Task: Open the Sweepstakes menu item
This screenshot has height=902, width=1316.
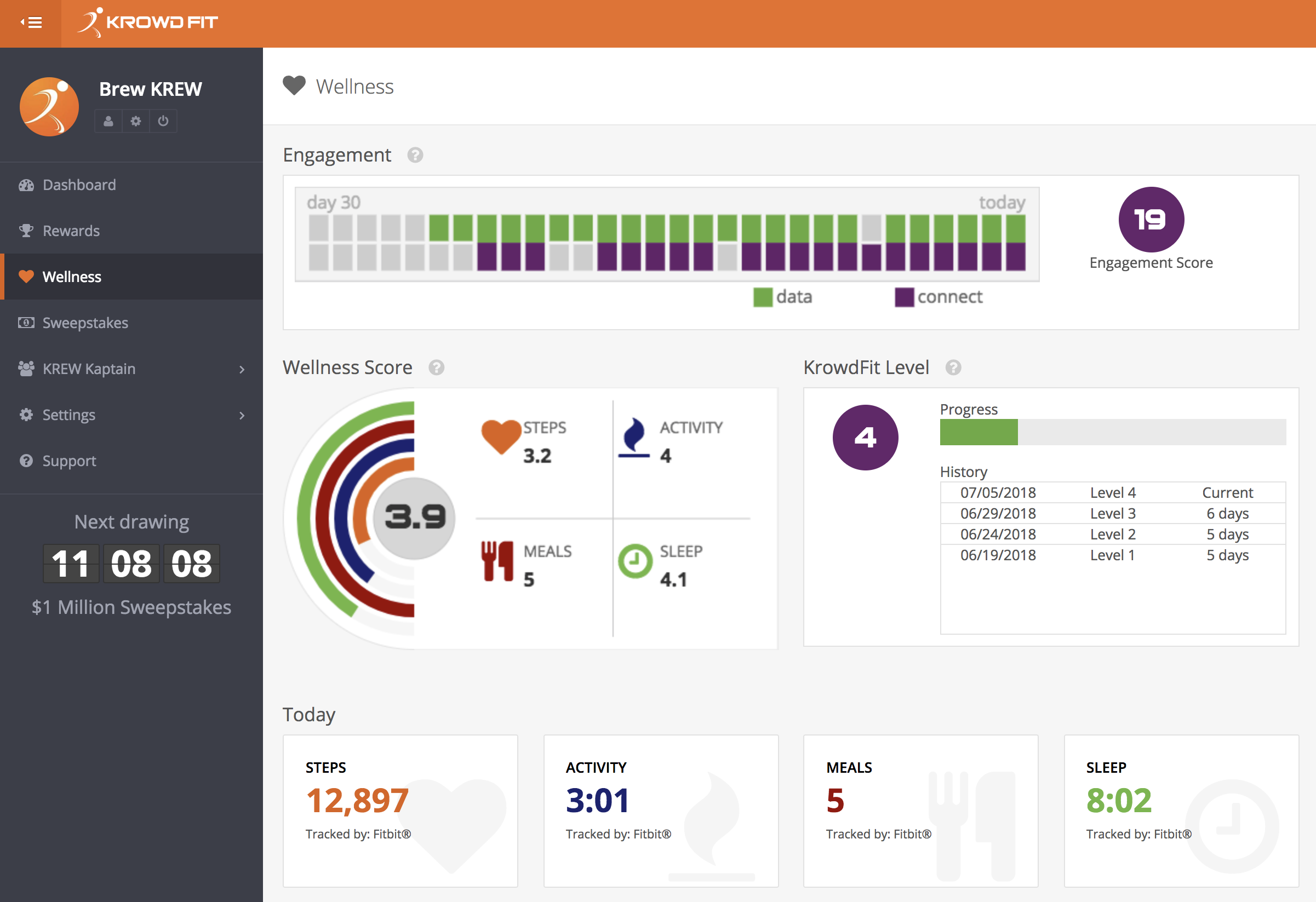Action: pos(85,323)
